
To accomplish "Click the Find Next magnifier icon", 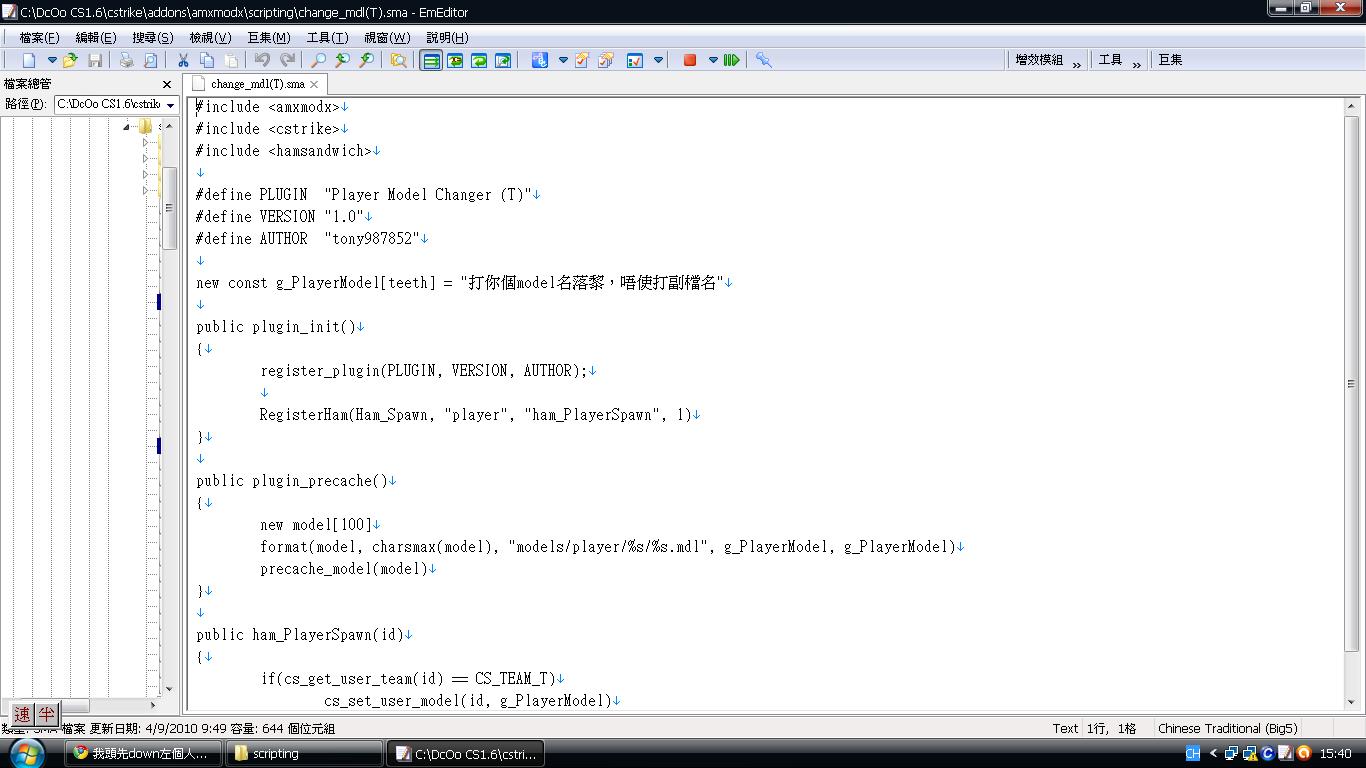I will (367, 60).
